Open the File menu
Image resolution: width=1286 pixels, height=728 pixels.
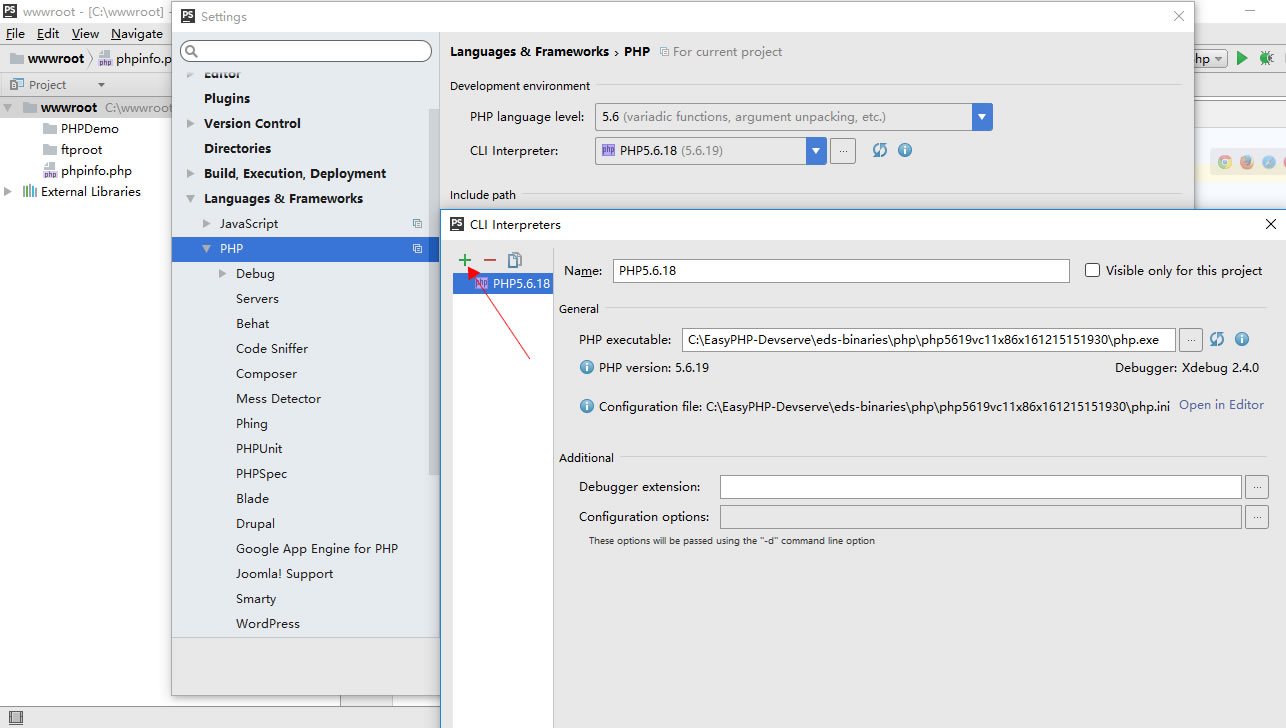[15, 34]
